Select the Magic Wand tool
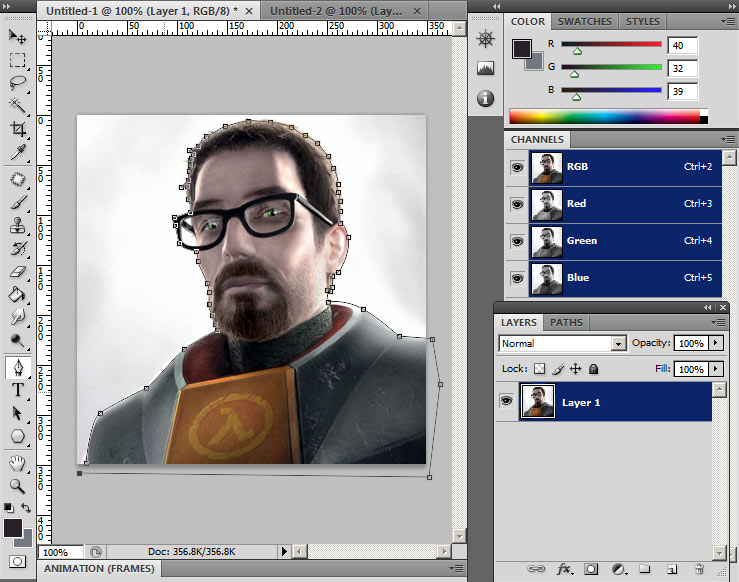 [17, 106]
